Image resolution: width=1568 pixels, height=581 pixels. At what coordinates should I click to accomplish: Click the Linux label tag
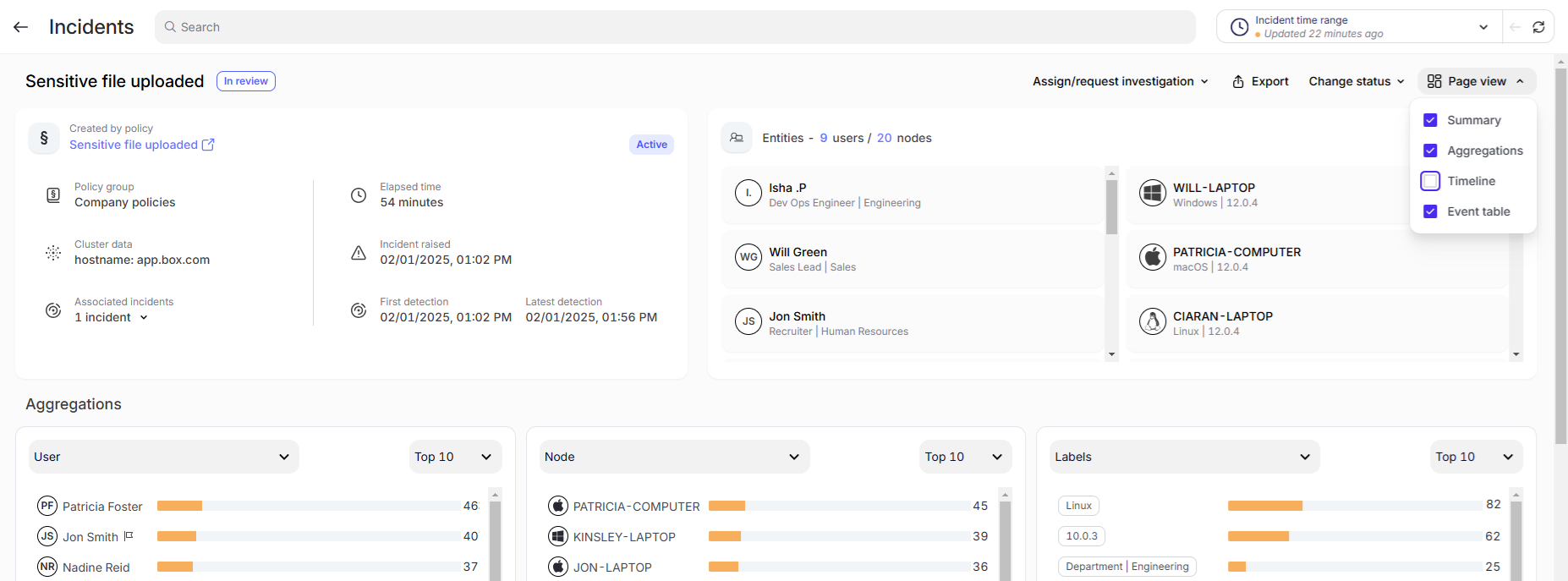point(1078,506)
